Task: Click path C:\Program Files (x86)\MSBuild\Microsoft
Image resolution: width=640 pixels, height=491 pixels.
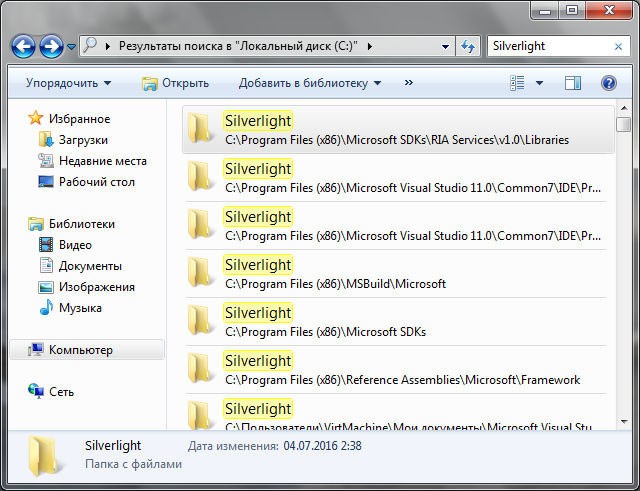Action: coord(335,284)
